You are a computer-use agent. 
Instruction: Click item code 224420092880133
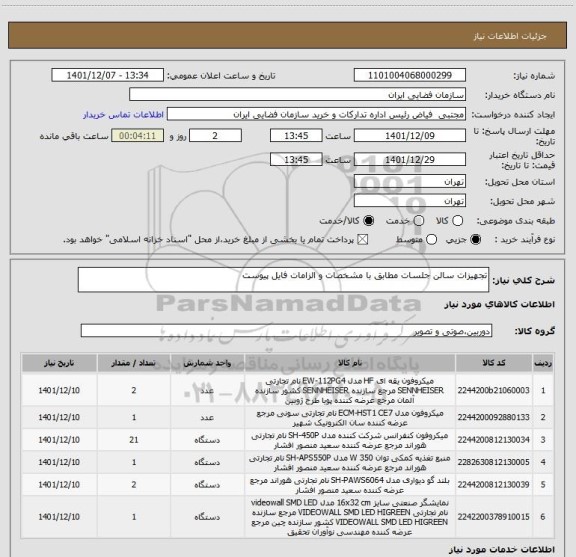[x=494, y=417]
